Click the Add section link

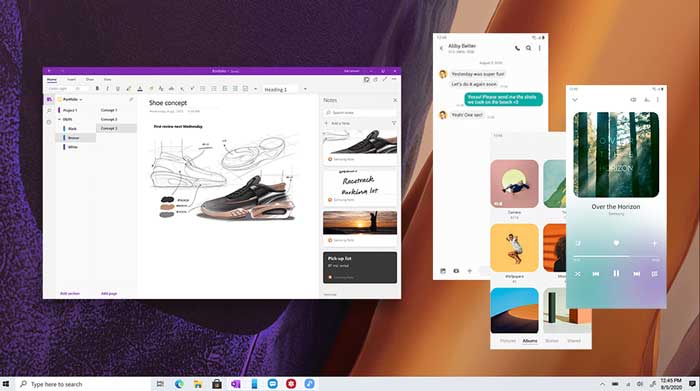pos(70,294)
